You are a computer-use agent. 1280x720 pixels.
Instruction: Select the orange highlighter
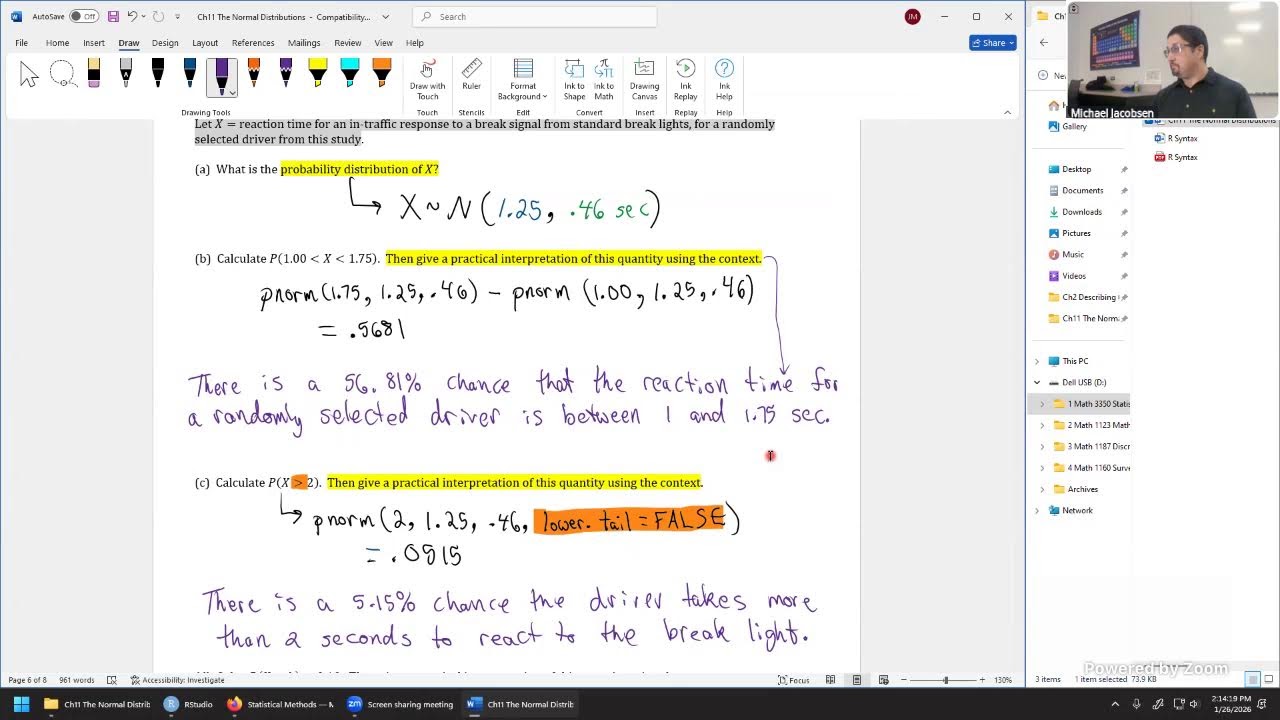tap(382, 74)
